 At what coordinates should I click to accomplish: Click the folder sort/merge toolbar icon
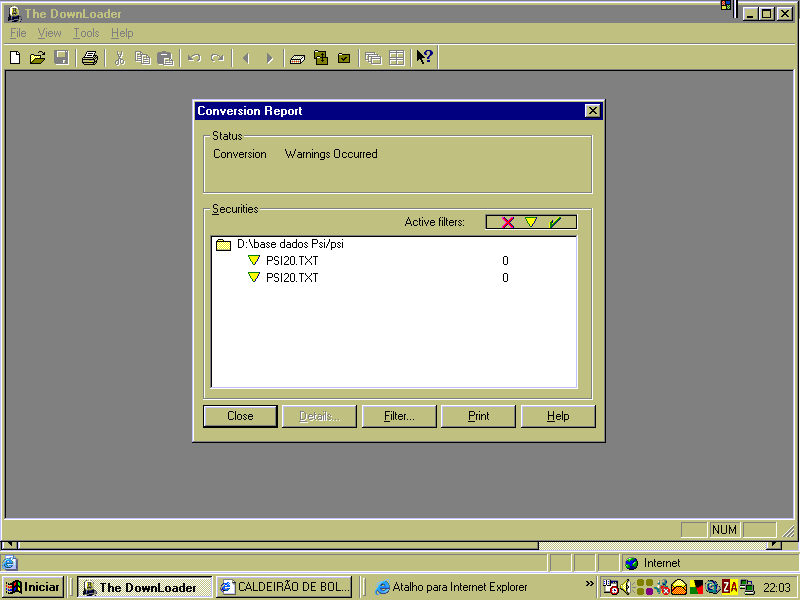321,58
